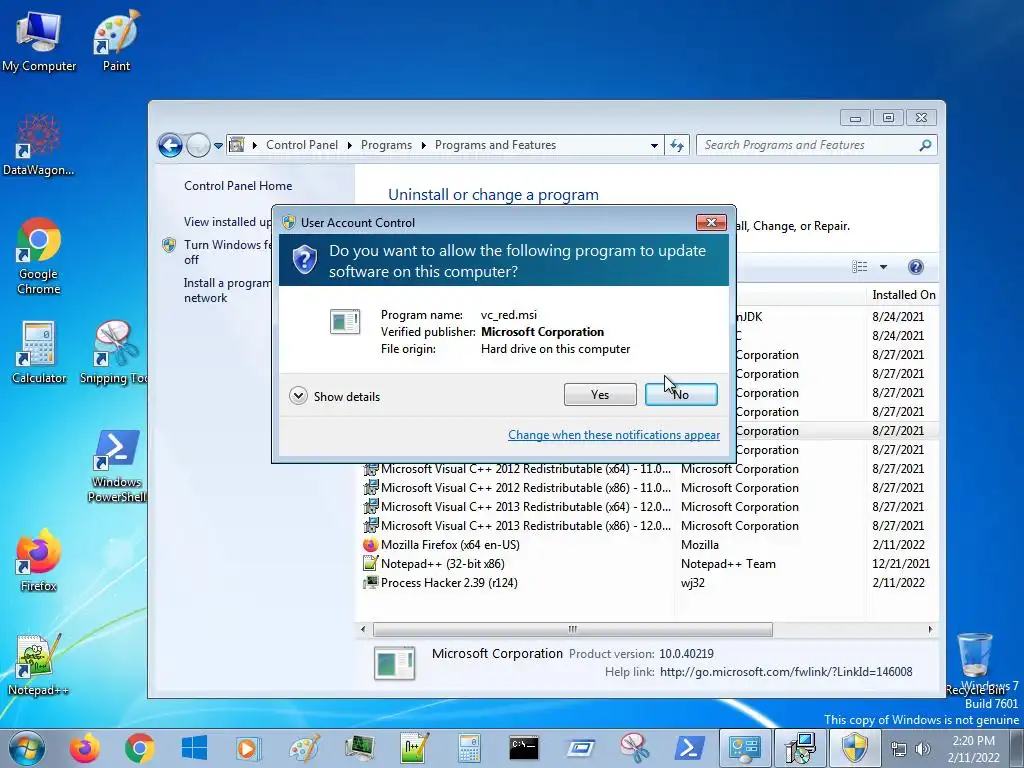Open Notepad++ desktop shortcut
This screenshot has height=768, width=1024.
click(x=38, y=665)
